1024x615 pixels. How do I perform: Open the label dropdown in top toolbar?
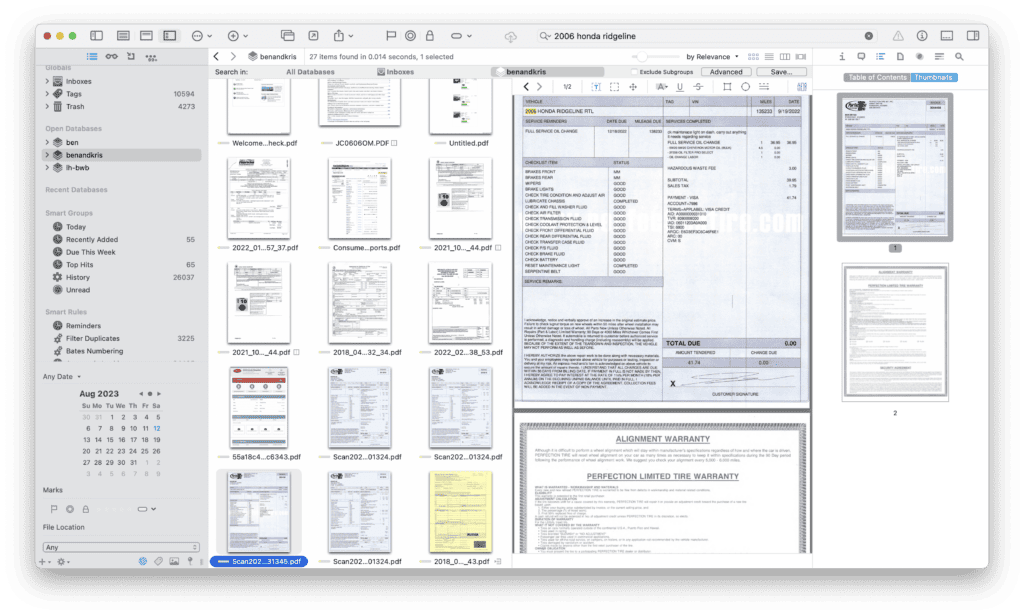tap(460, 36)
